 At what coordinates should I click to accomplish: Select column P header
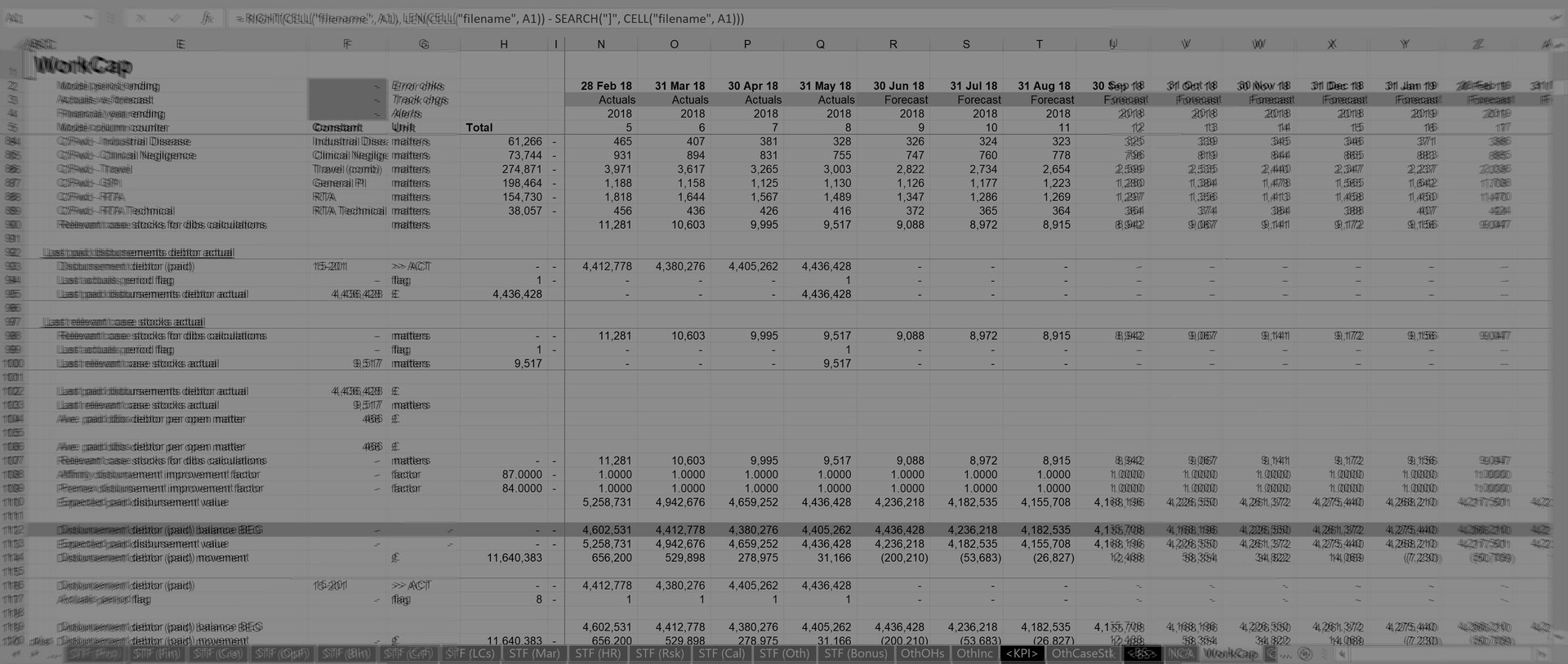coord(747,44)
